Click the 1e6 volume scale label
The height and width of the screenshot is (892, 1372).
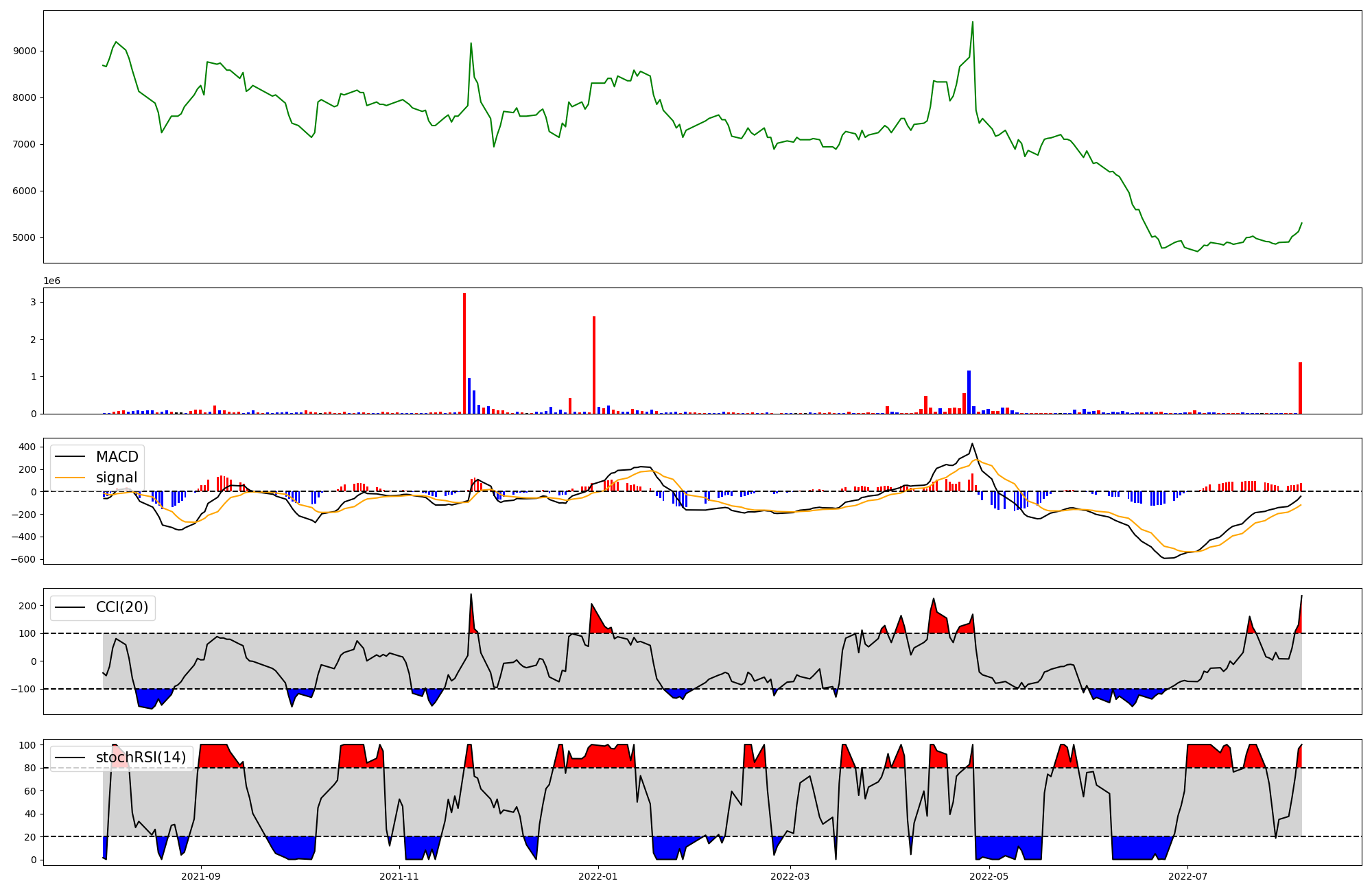51,281
